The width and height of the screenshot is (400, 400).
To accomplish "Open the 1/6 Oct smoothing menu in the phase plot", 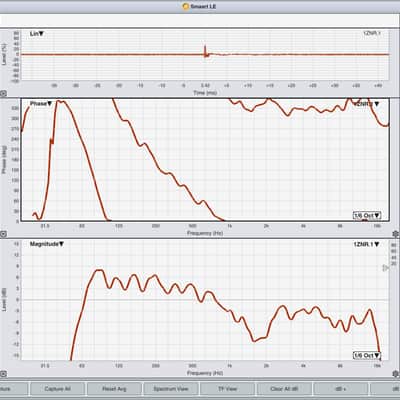I will (367, 215).
